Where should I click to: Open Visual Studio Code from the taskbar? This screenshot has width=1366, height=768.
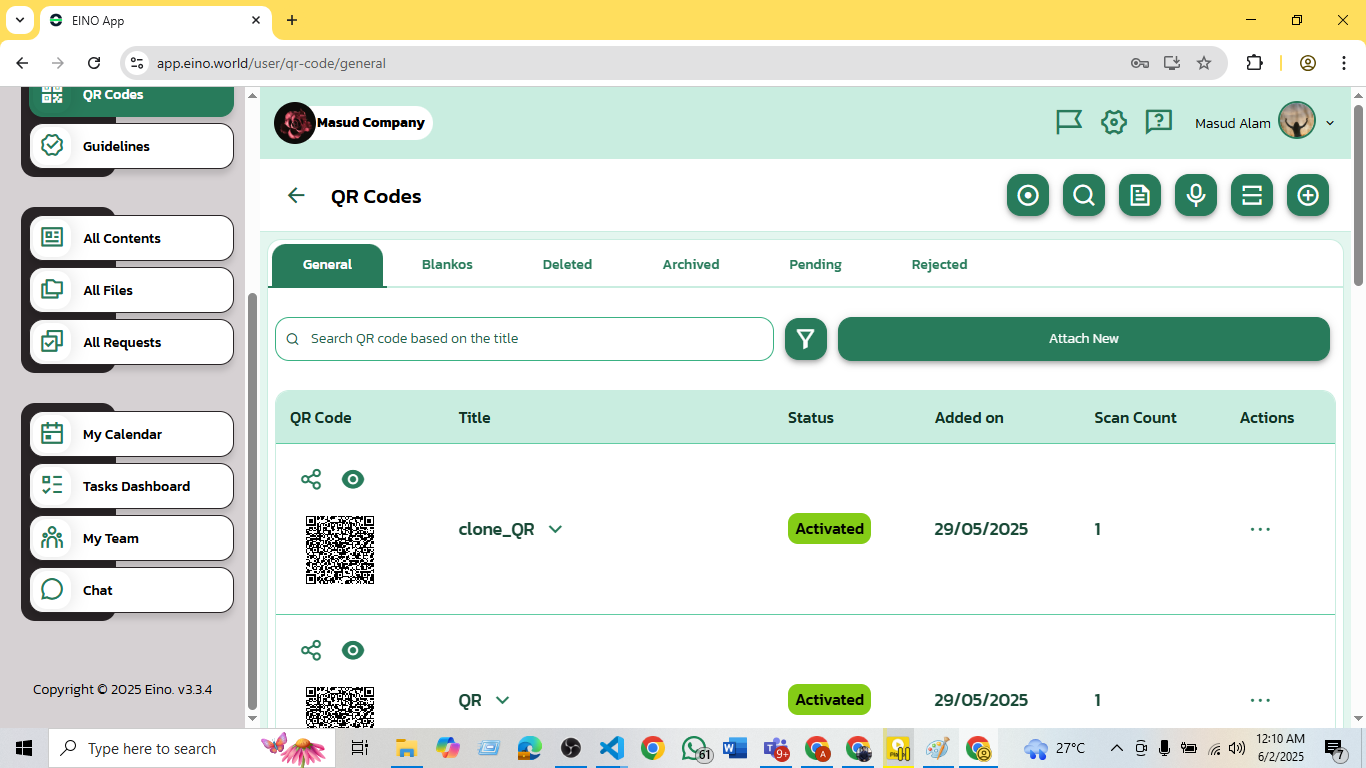coord(611,748)
